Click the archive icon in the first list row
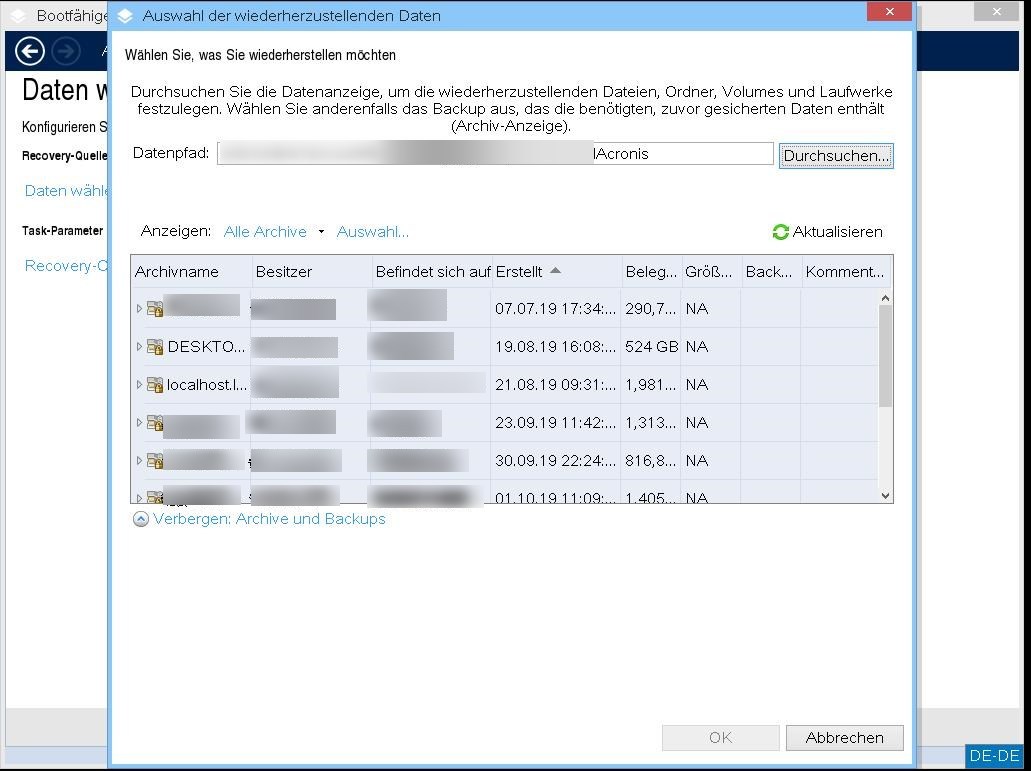The width and height of the screenshot is (1031, 771). tap(156, 309)
